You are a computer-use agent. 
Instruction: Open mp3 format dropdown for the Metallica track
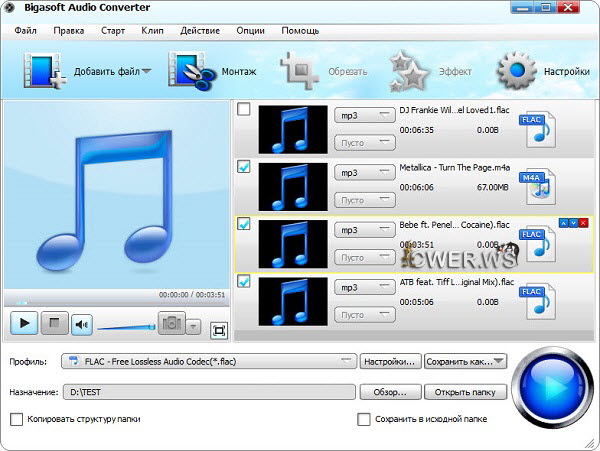(365, 173)
